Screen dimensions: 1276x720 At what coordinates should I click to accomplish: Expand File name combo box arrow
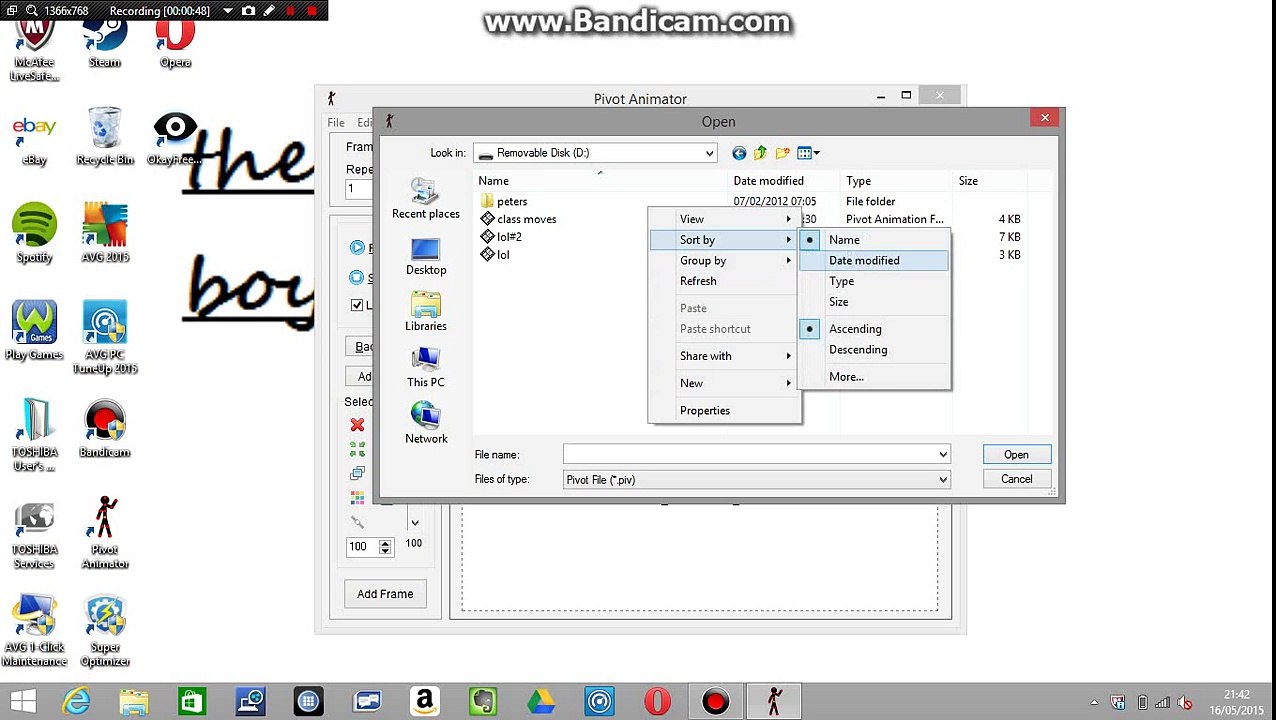click(942, 455)
